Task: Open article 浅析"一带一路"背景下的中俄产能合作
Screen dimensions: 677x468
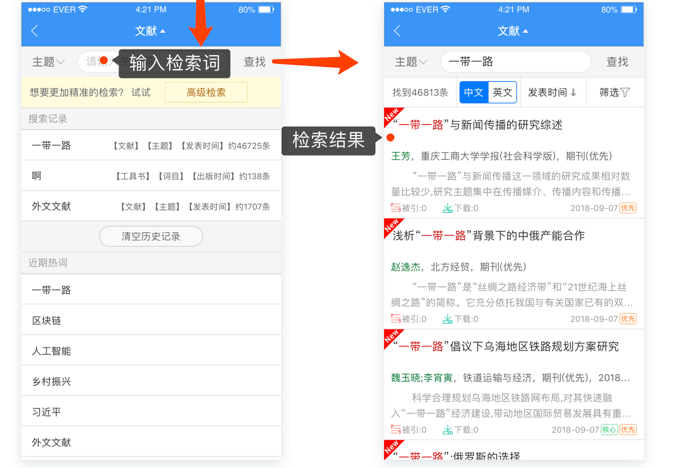Action: [488, 236]
